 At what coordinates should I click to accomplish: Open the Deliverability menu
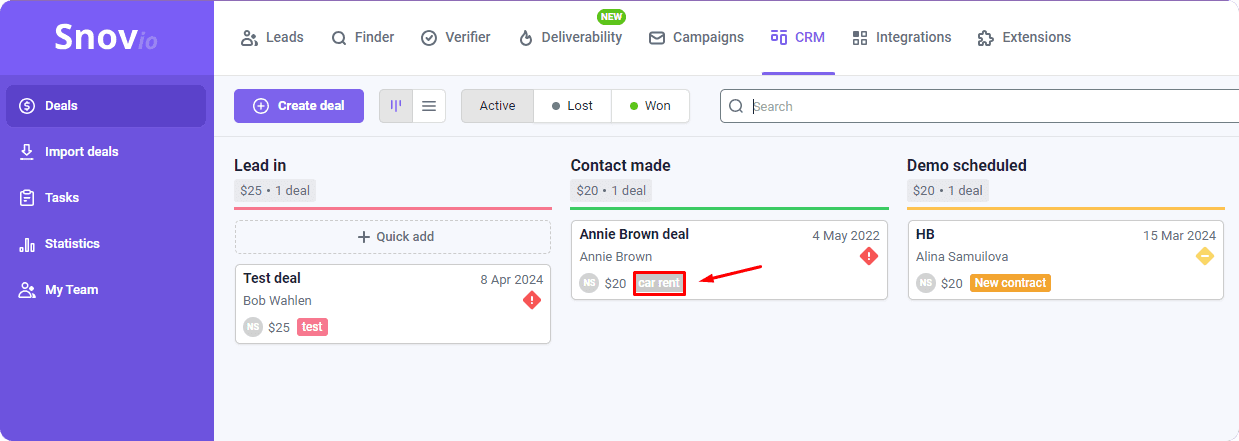pyautogui.click(x=570, y=38)
